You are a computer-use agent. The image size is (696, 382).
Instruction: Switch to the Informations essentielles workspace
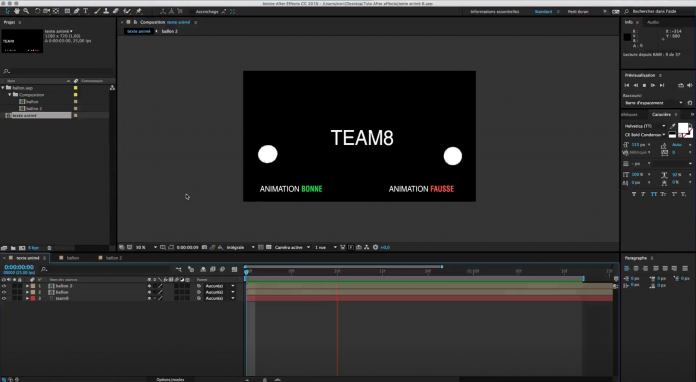[494, 12]
